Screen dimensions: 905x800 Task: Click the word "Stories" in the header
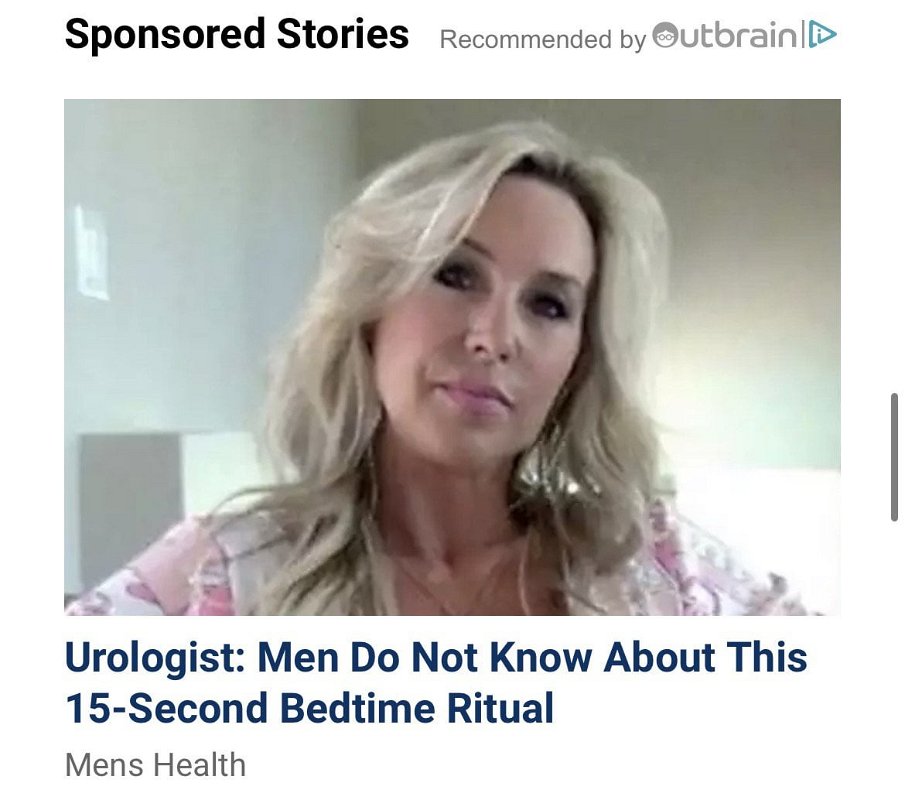pyautogui.click(x=343, y=33)
